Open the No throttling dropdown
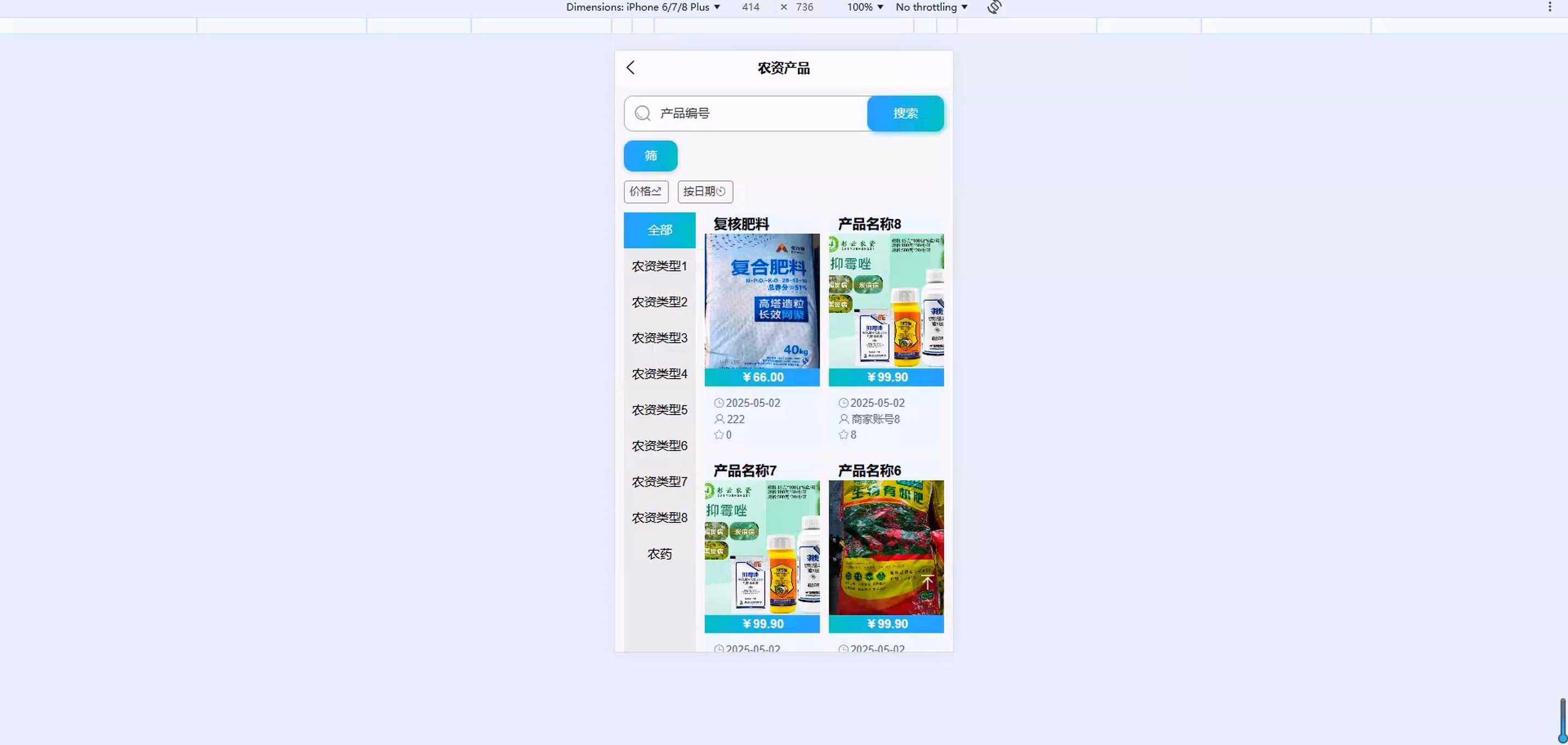The image size is (1568, 745). 931,7
